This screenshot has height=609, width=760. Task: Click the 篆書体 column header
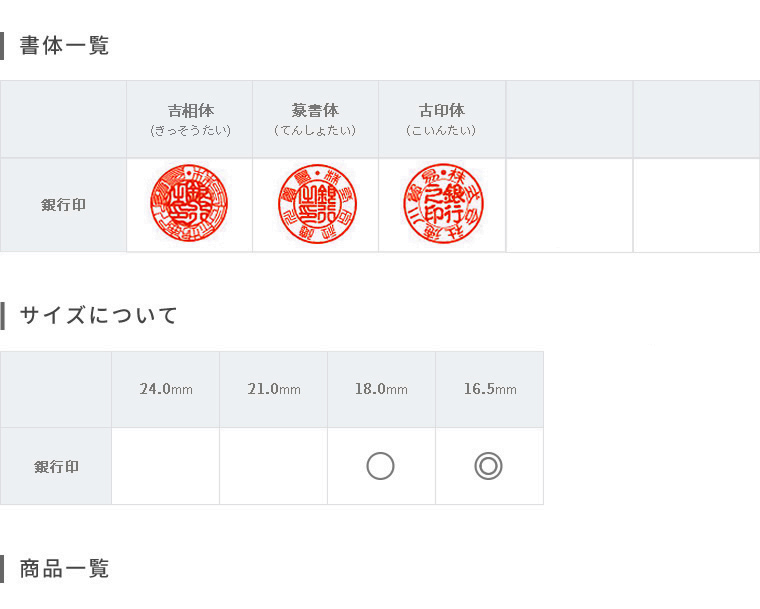tap(316, 119)
